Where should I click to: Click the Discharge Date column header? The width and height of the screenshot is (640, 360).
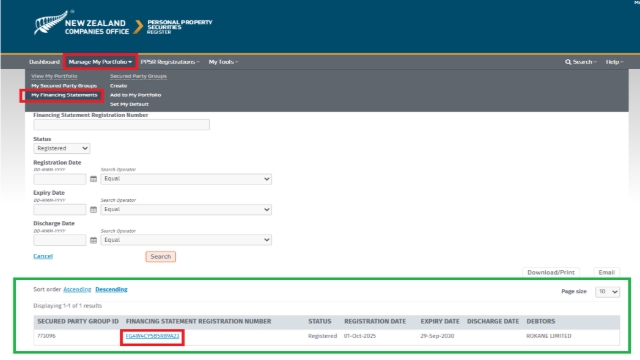493,322
